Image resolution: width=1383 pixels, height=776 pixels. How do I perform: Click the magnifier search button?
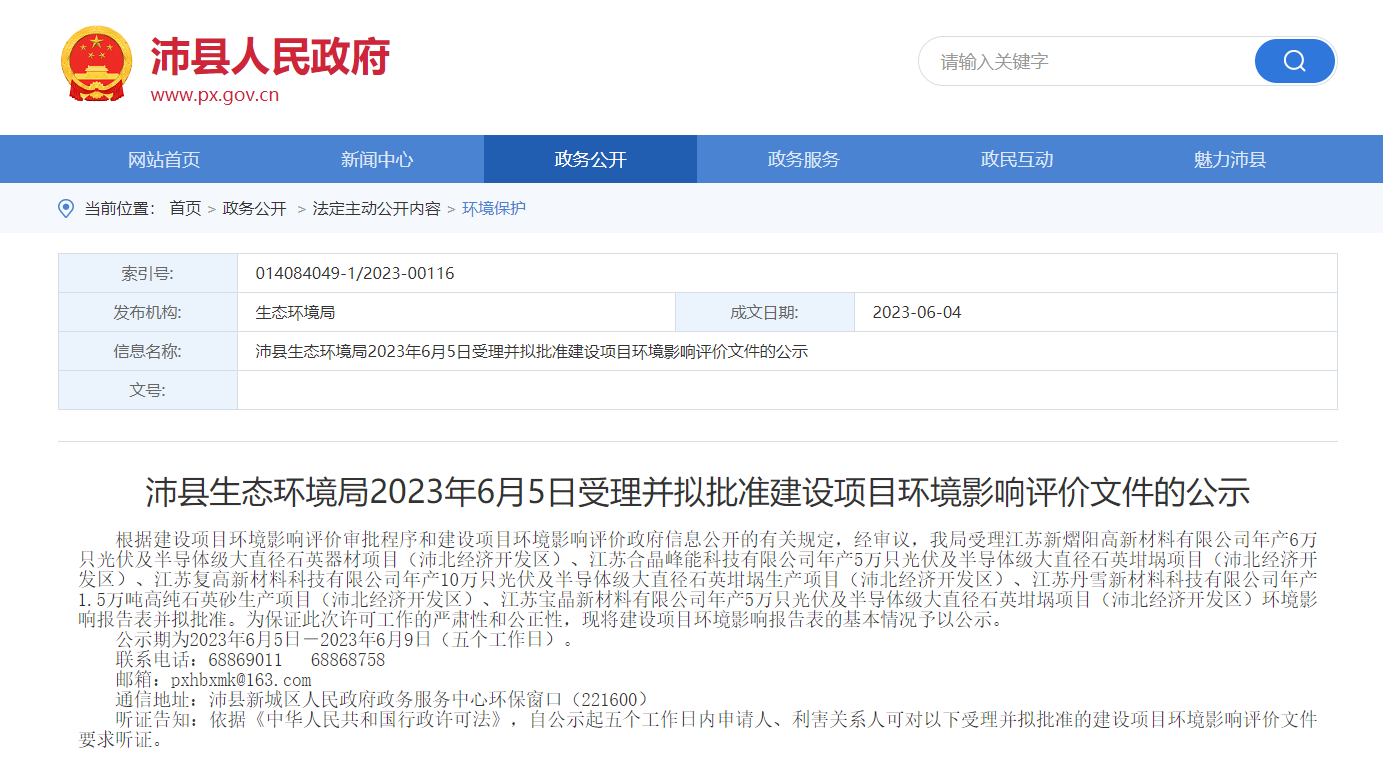point(1294,61)
